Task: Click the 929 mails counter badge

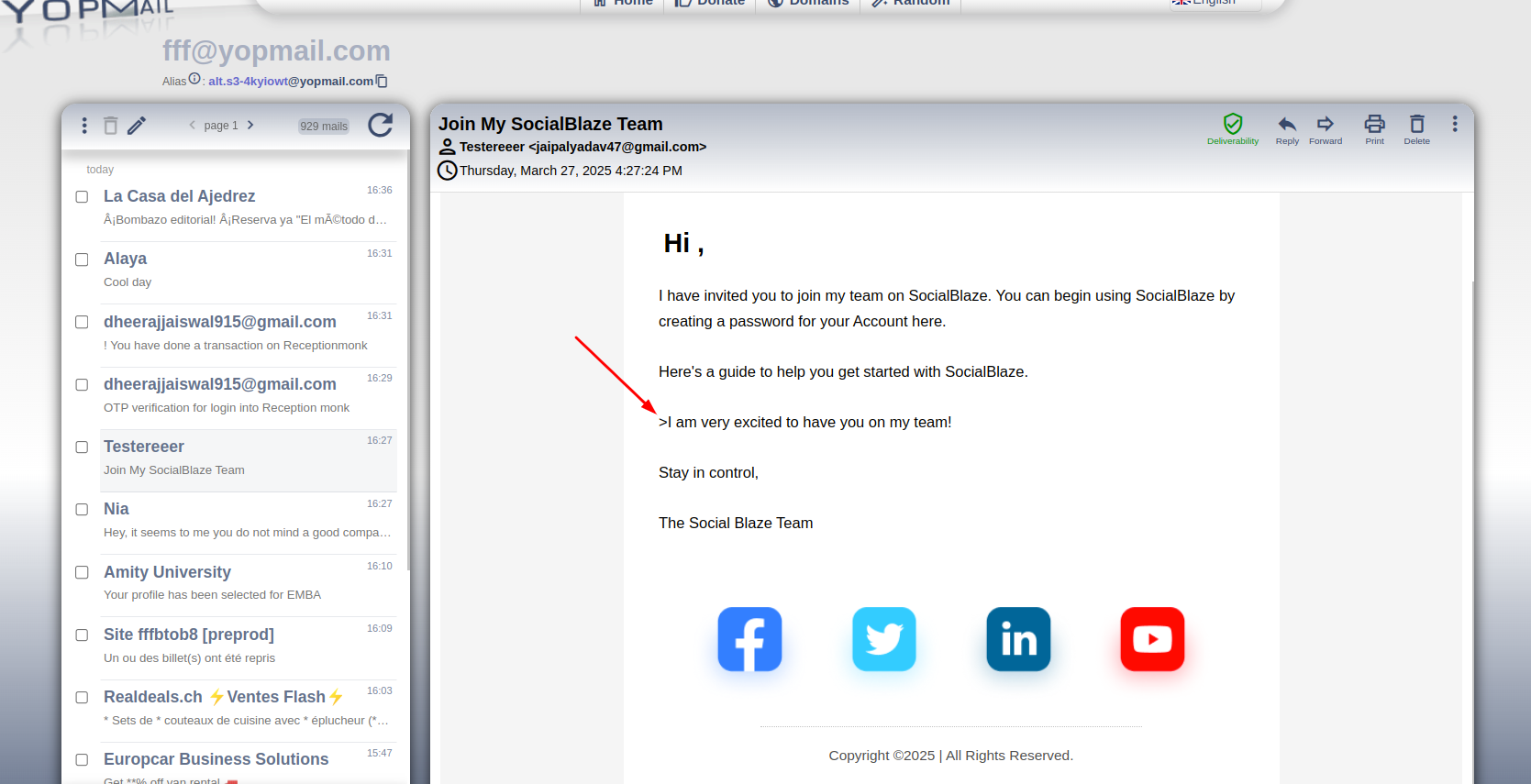Action: (324, 127)
